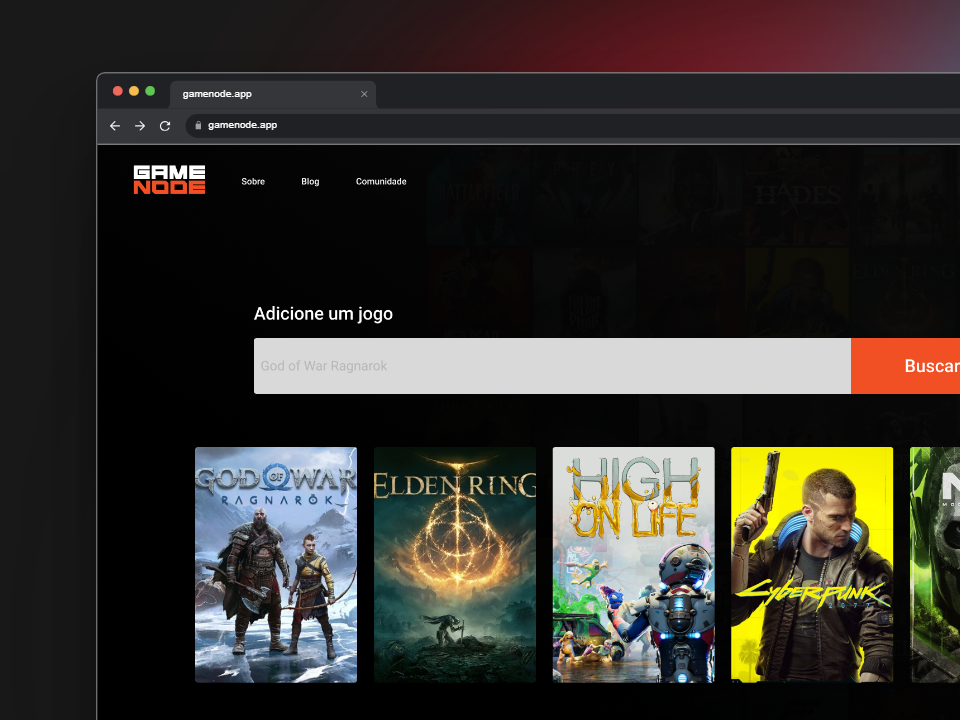Choose the High on Life cover
Image resolution: width=960 pixels, height=720 pixels.
(634, 564)
